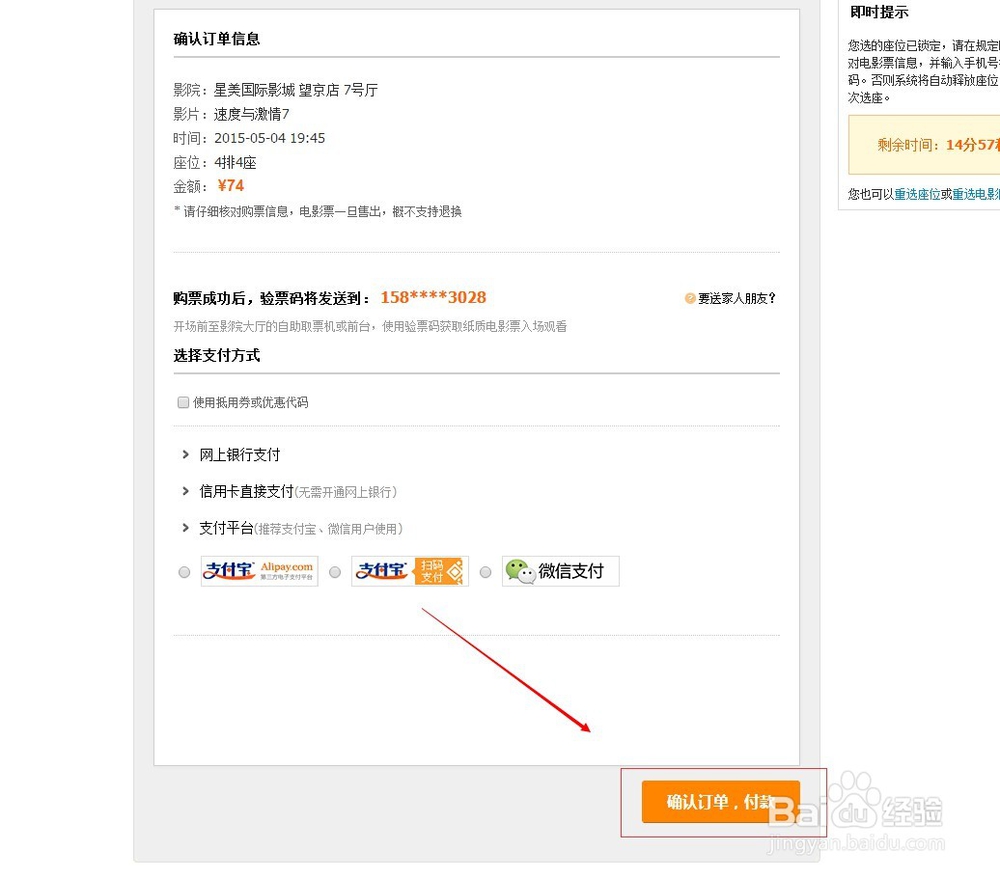
Task: Click the Alipay.com payment logo
Action: tap(259, 571)
